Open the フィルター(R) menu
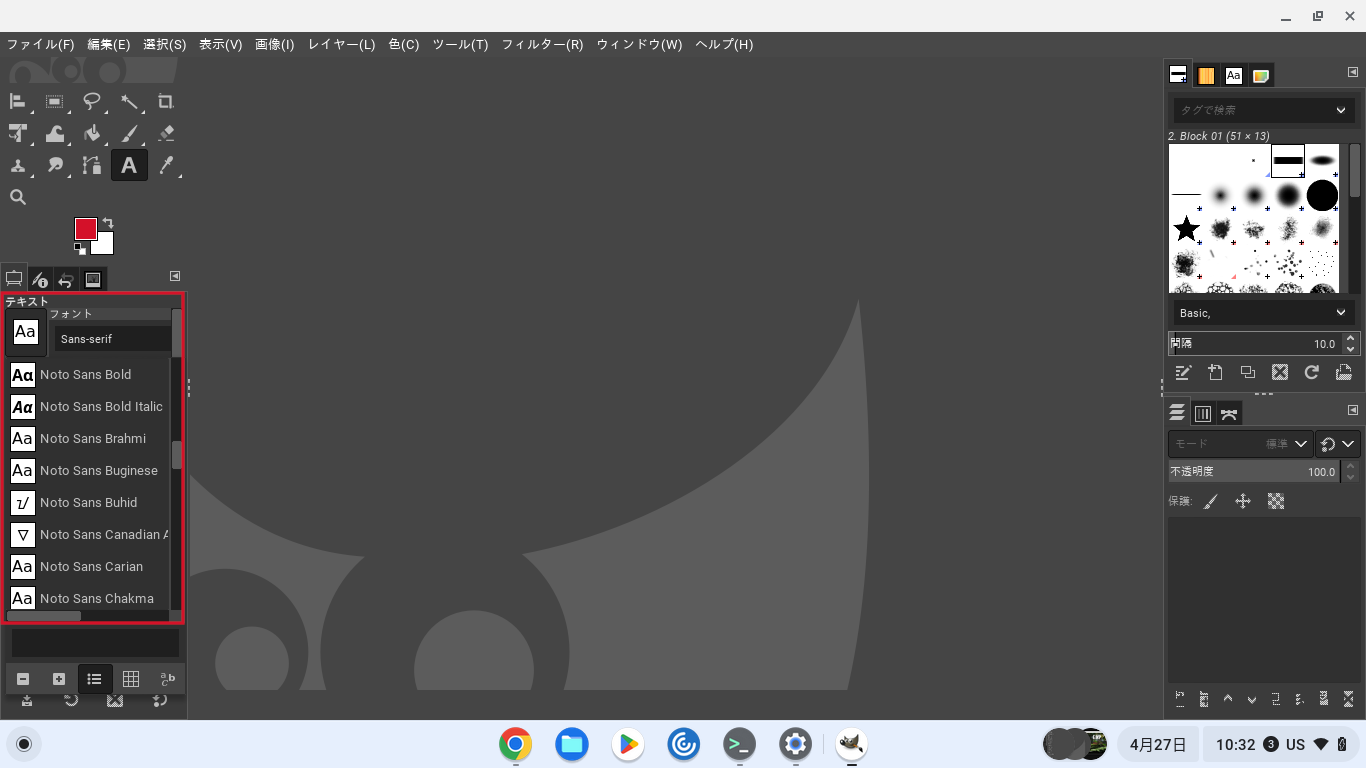 point(542,44)
